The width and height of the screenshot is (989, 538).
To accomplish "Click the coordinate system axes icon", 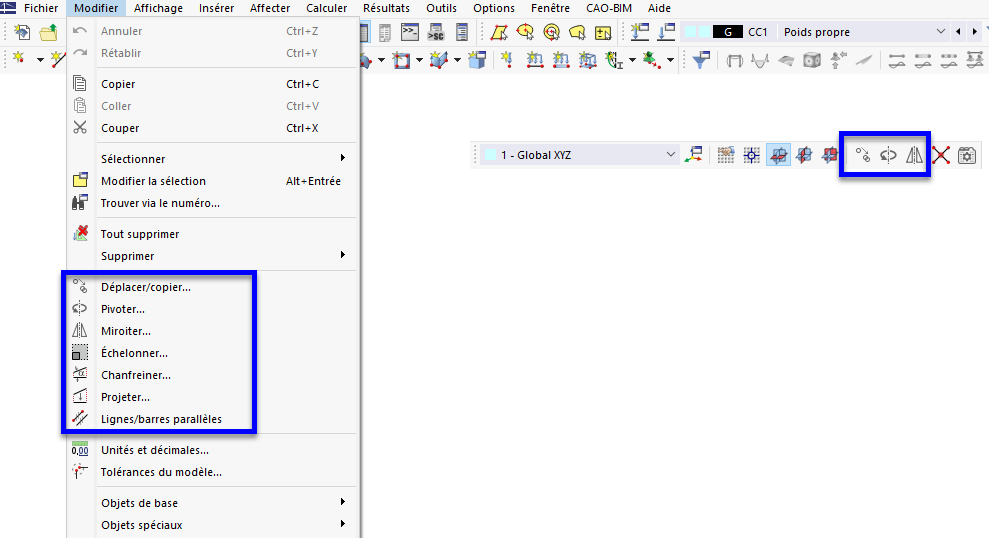I will click(x=694, y=155).
